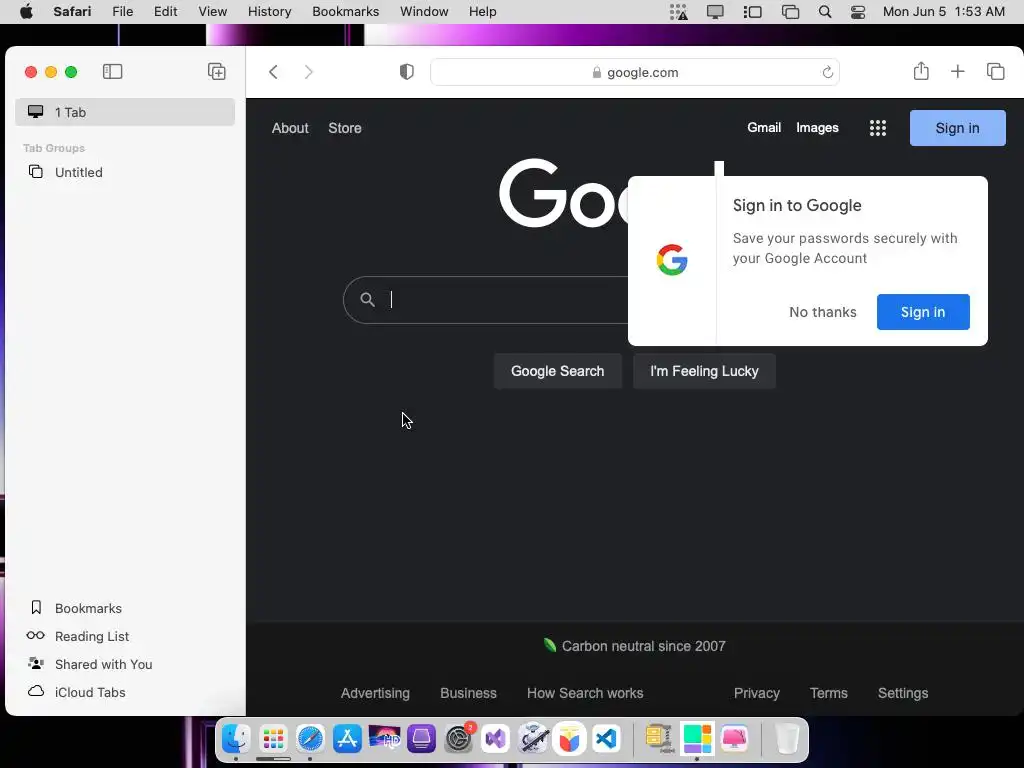Open Spotlight search in menu bar
This screenshot has width=1024, height=768.
pyautogui.click(x=825, y=12)
